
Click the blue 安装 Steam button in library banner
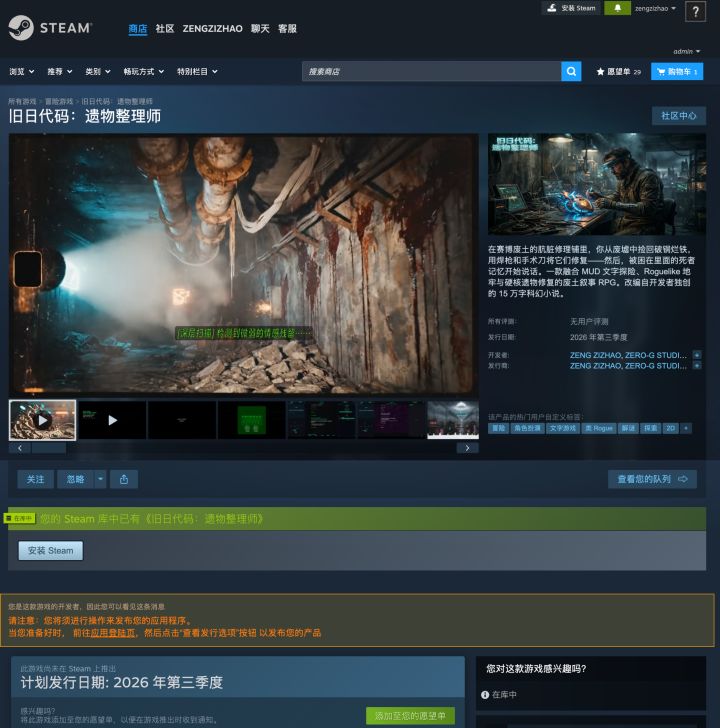pyautogui.click(x=51, y=551)
